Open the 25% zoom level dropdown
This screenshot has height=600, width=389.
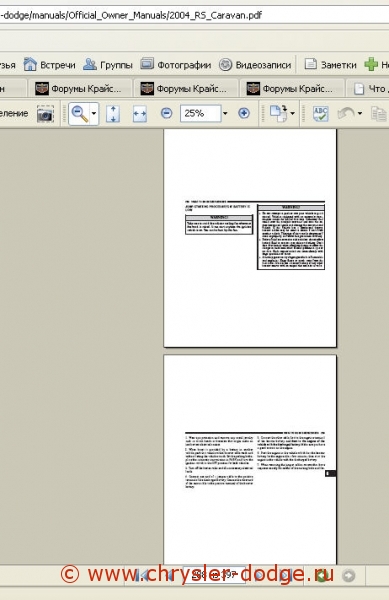[x=225, y=113]
